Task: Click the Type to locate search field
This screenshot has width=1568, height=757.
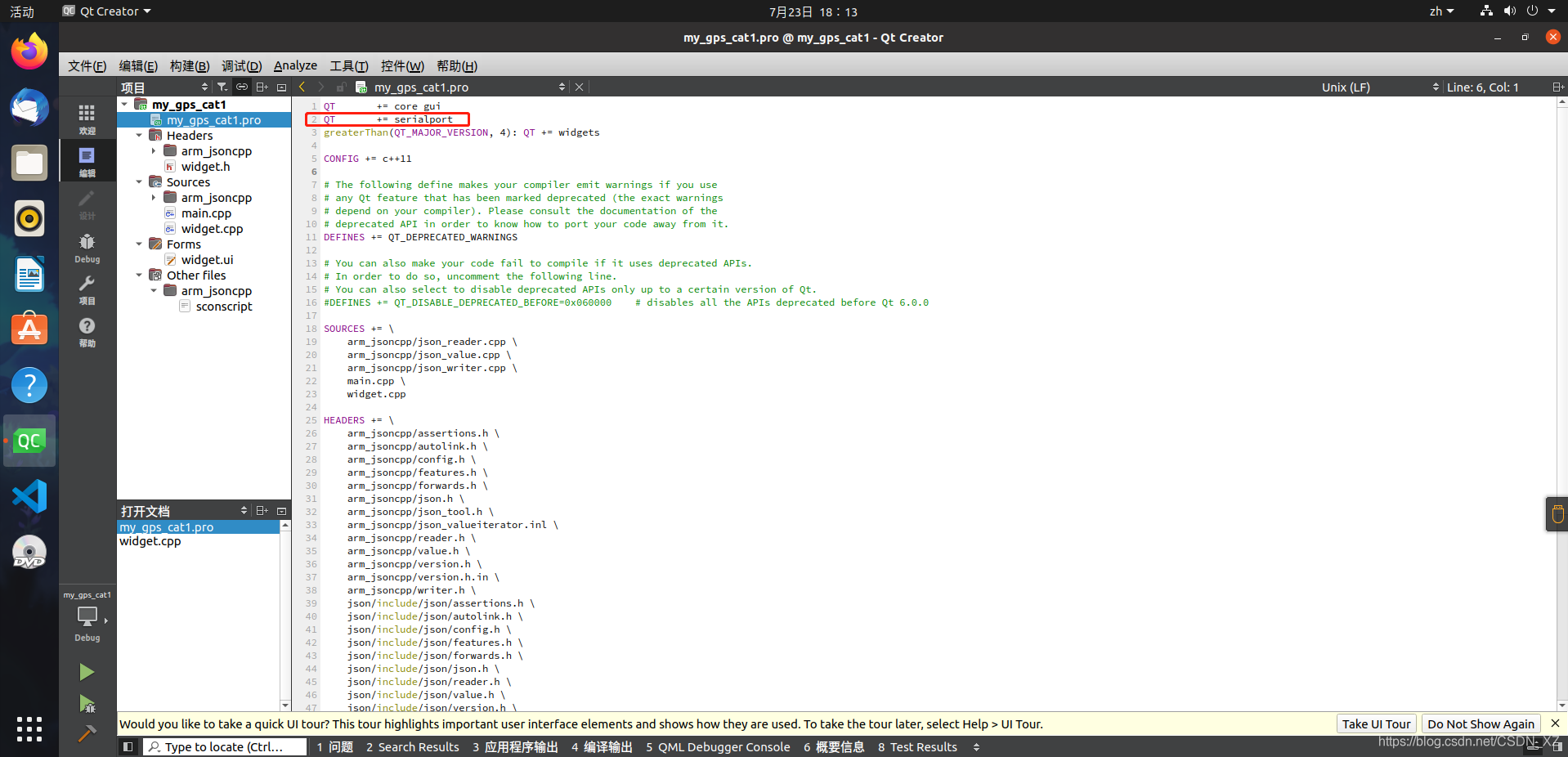Action: click(x=225, y=746)
